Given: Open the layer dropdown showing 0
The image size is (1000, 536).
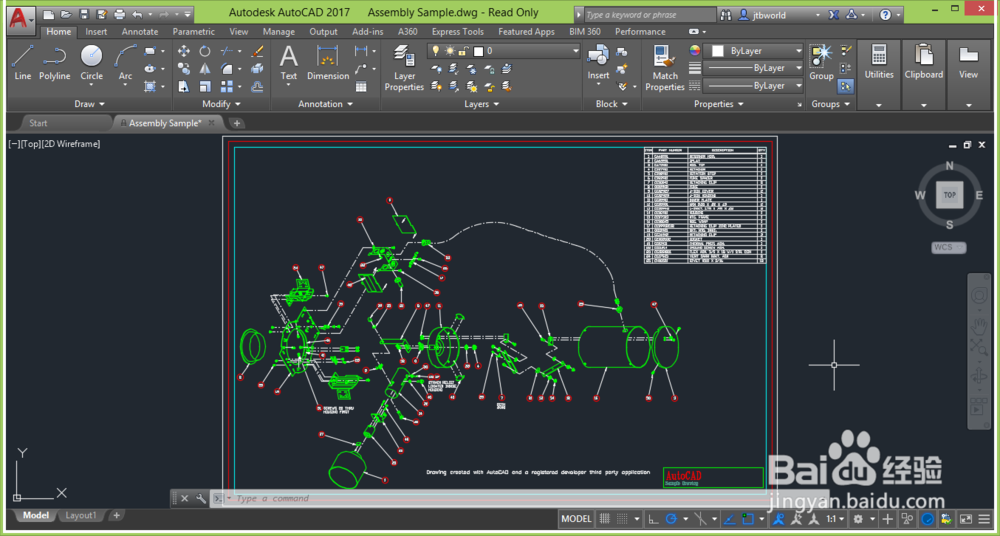Looking at the screenshot, I should [503, 51].
